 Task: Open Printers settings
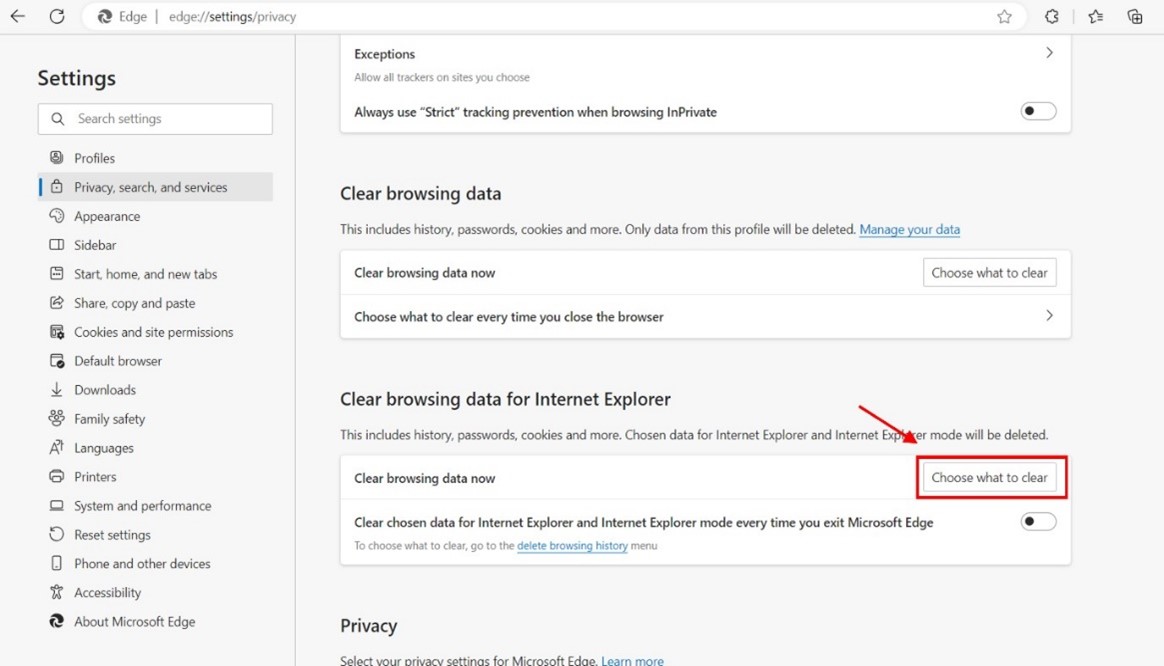95,477
